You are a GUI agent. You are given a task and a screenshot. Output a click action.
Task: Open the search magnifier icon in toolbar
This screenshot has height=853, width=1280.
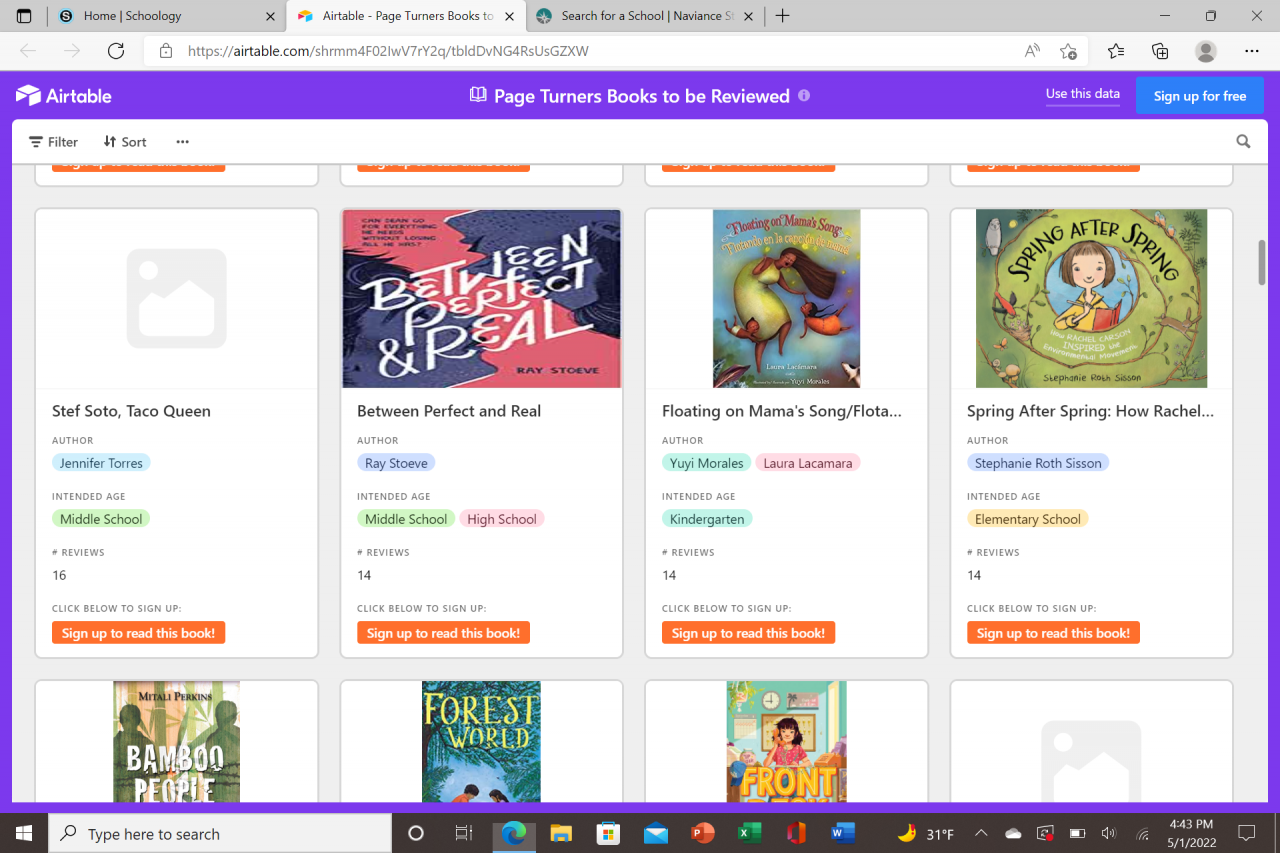point(1243,142)
